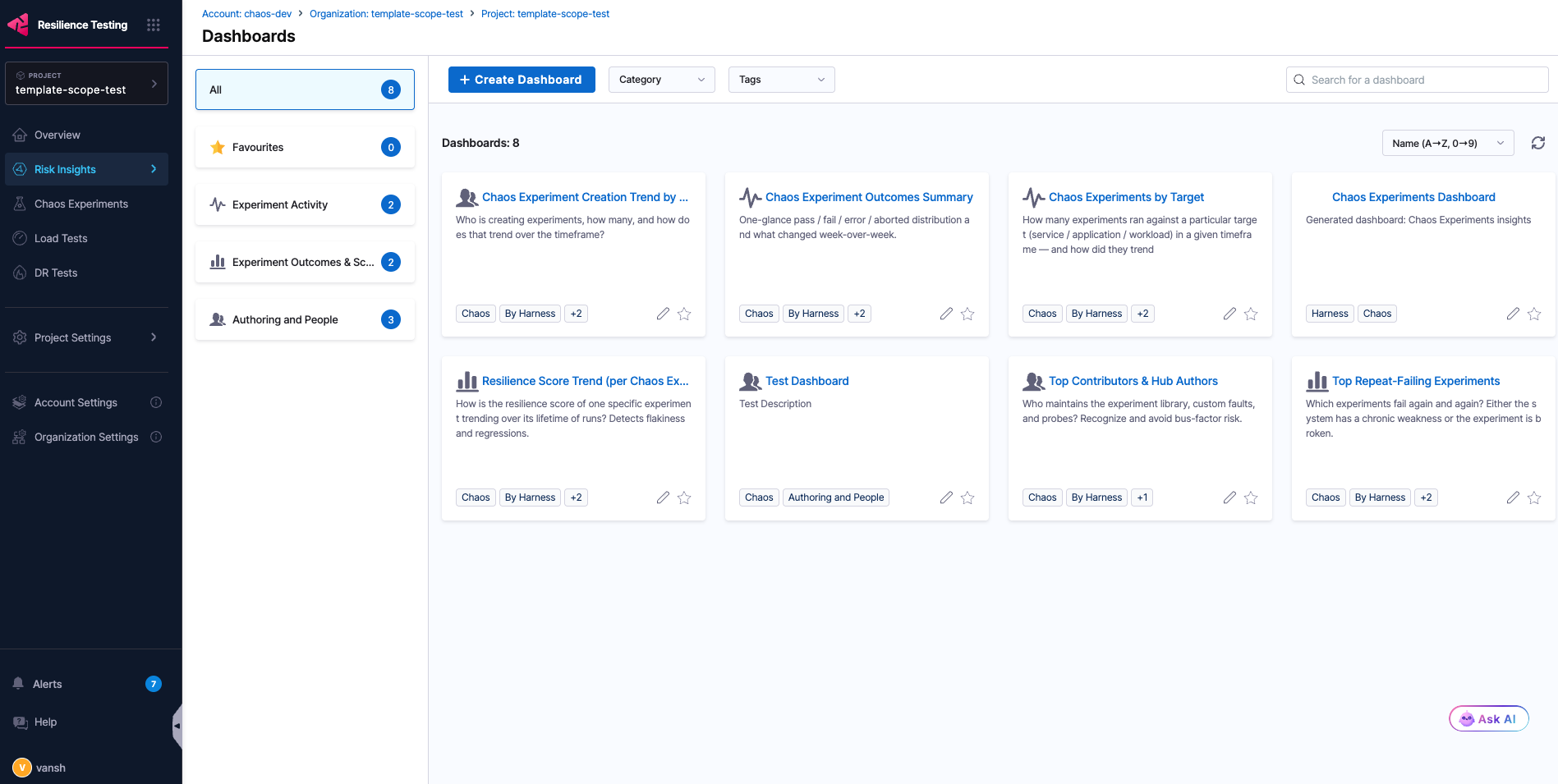Favourite Chaos Experiment Creation Trend dashboard
The height and width of the screenshot is (784, 1558).
coord(684,314)
